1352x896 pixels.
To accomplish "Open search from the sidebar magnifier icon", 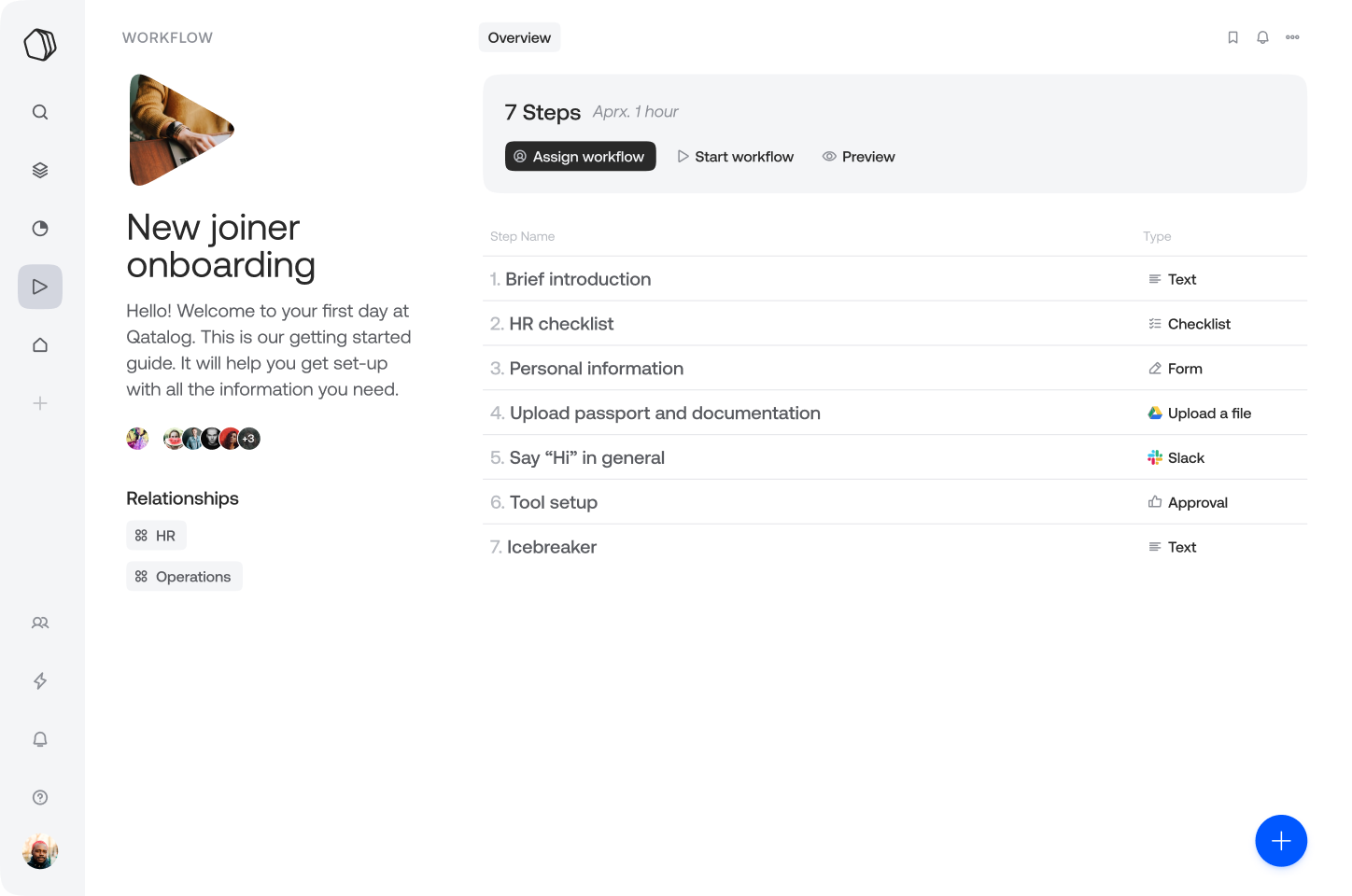I will click(40, 112).
